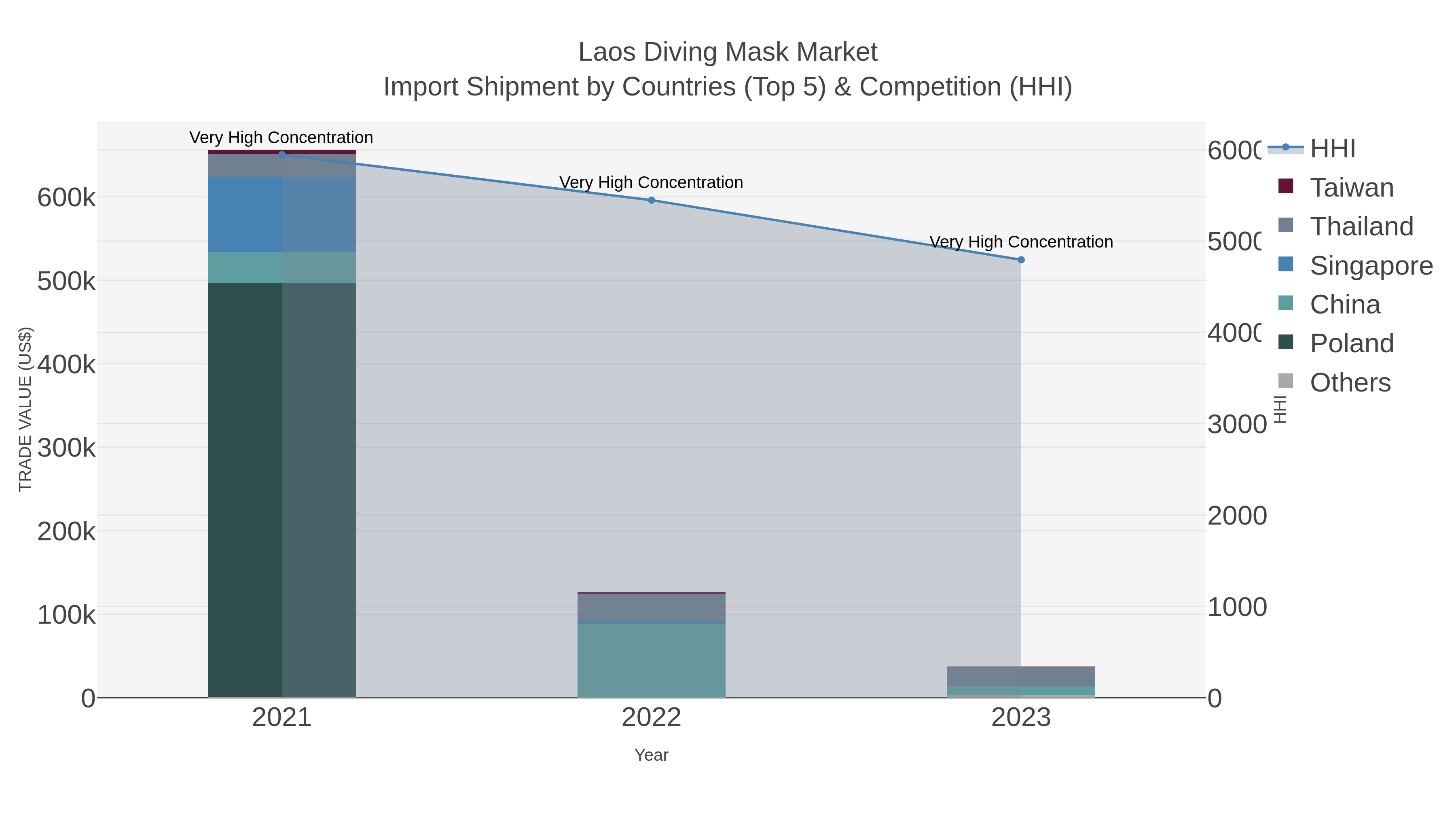Click the 300k trade value axis tick
1456x819 pixels.
point(66,448)
